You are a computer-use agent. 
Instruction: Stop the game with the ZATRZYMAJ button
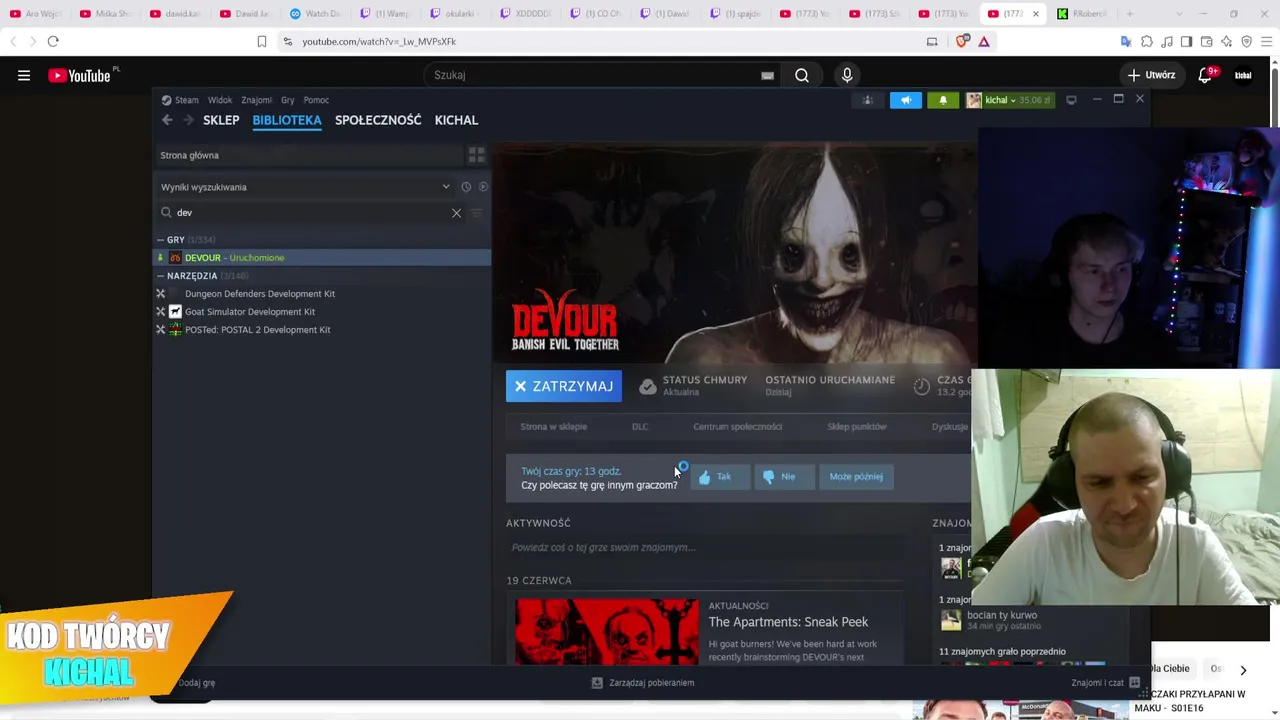point(564,386)
